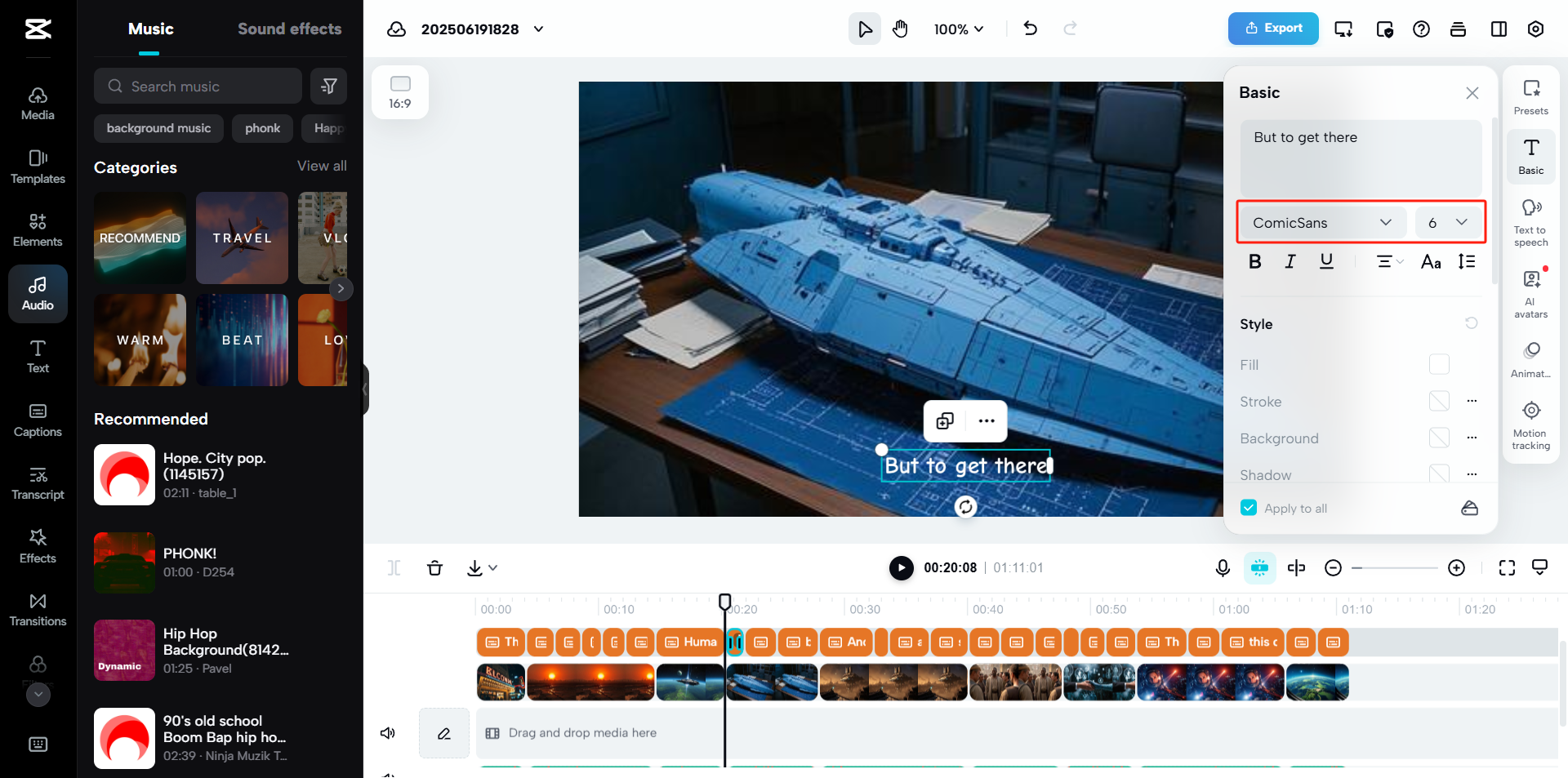Close the Basic text panel
This screenshot has height=778, width=1568.
point(1472,93)
